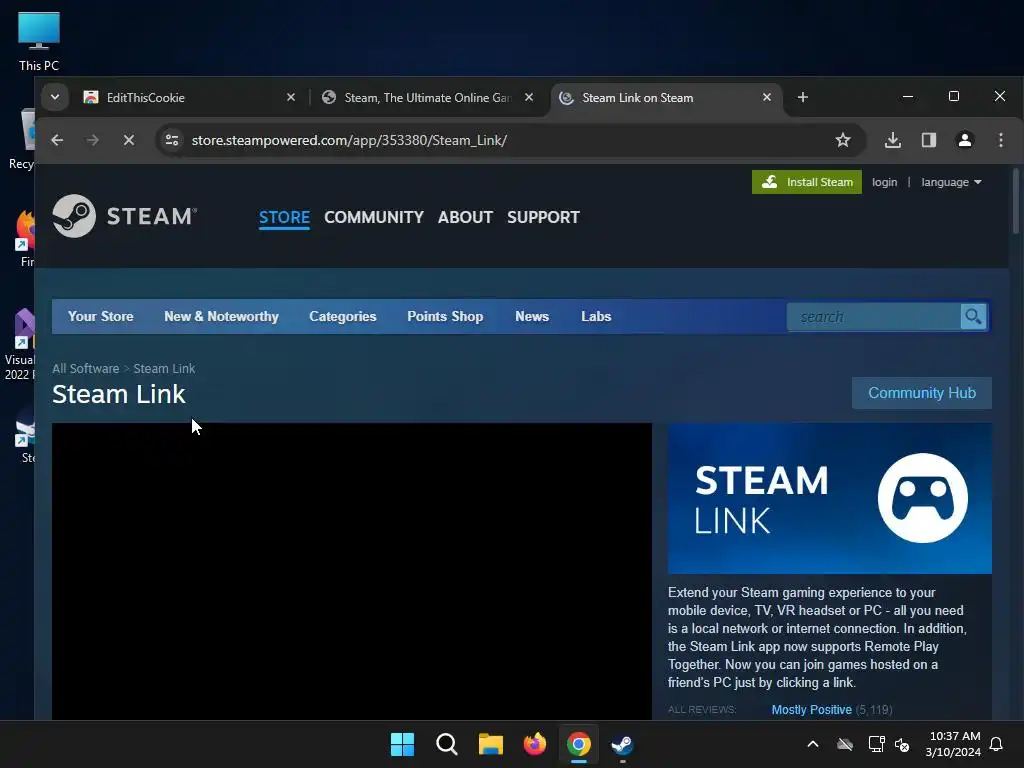Image resolution: width=1024 pixels, height=768 pixels.
Task: Close the Steam Link on Steam tab
Action: (767, 97)
